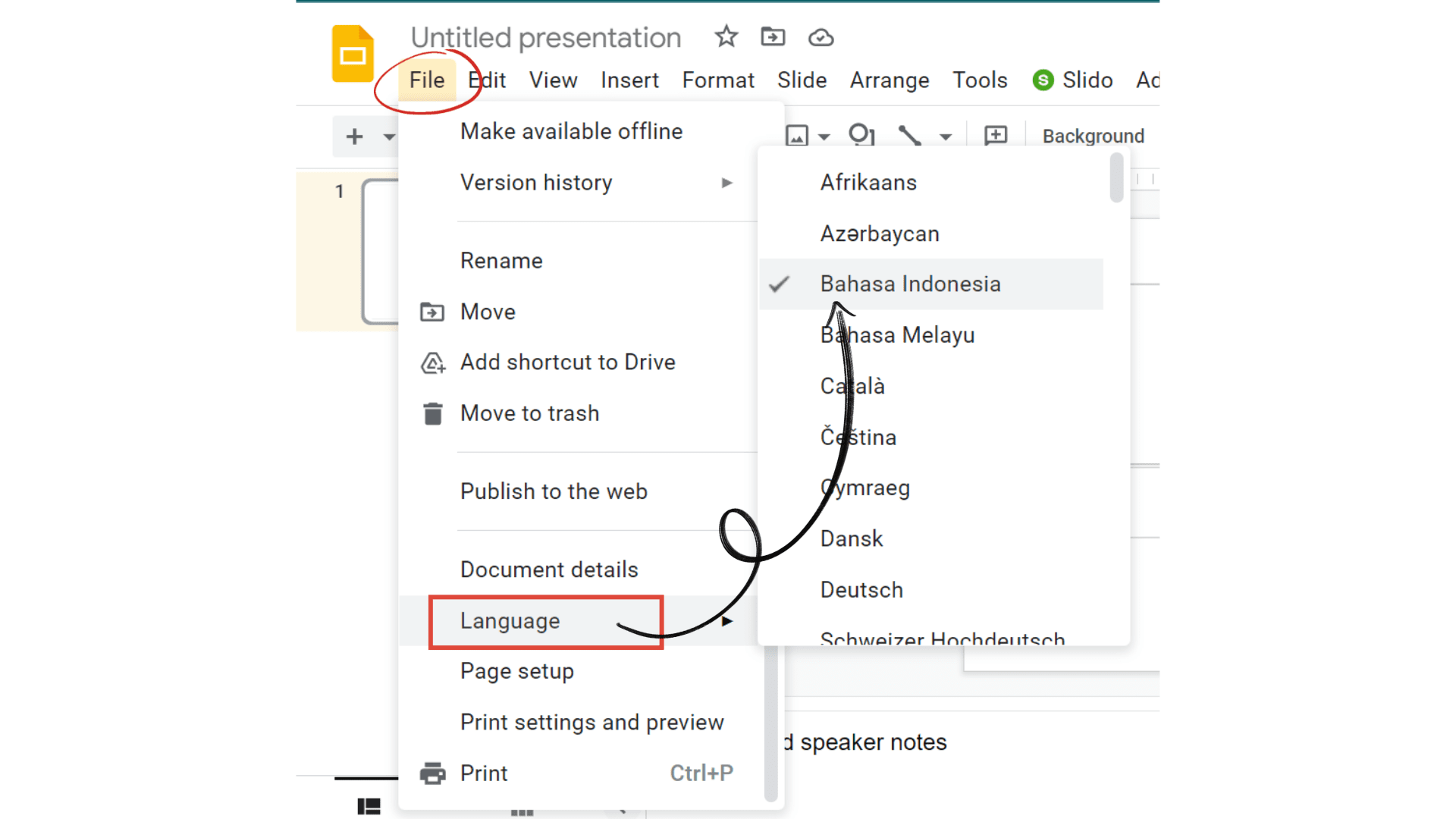The width and height of the screenshot is (1456, 819).
Task: Expand the line tool options arrow
Action: (945, 136)
